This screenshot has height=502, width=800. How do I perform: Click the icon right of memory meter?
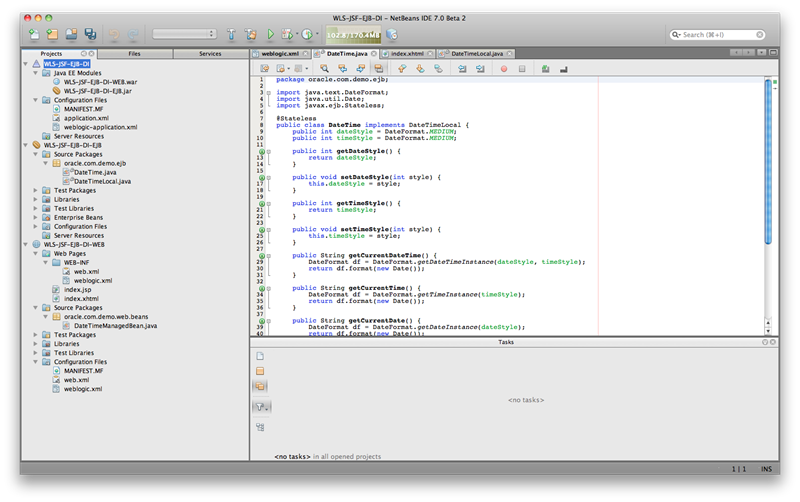tap(392, 34)
